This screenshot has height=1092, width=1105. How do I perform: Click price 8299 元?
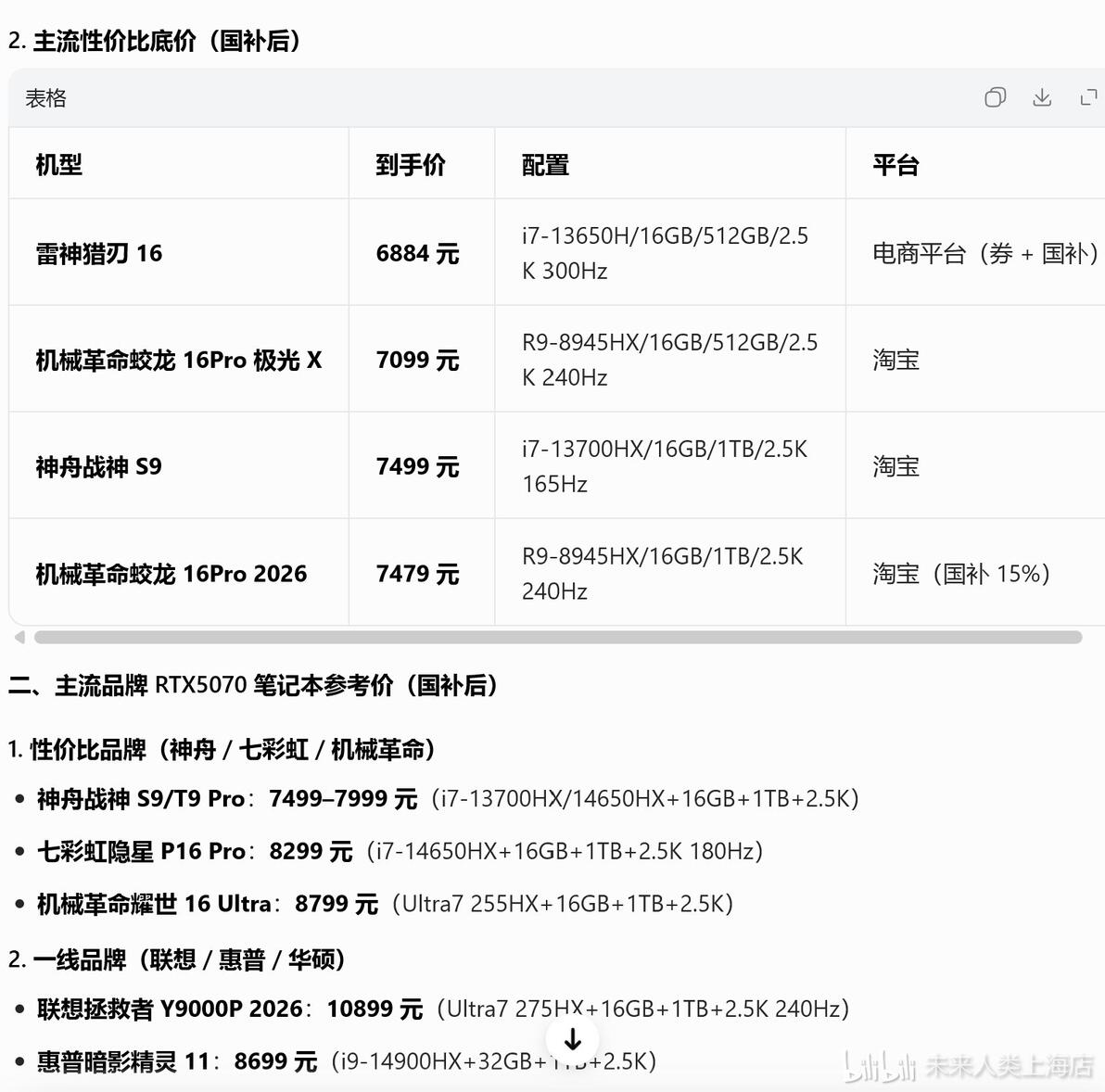click(311, 851)
